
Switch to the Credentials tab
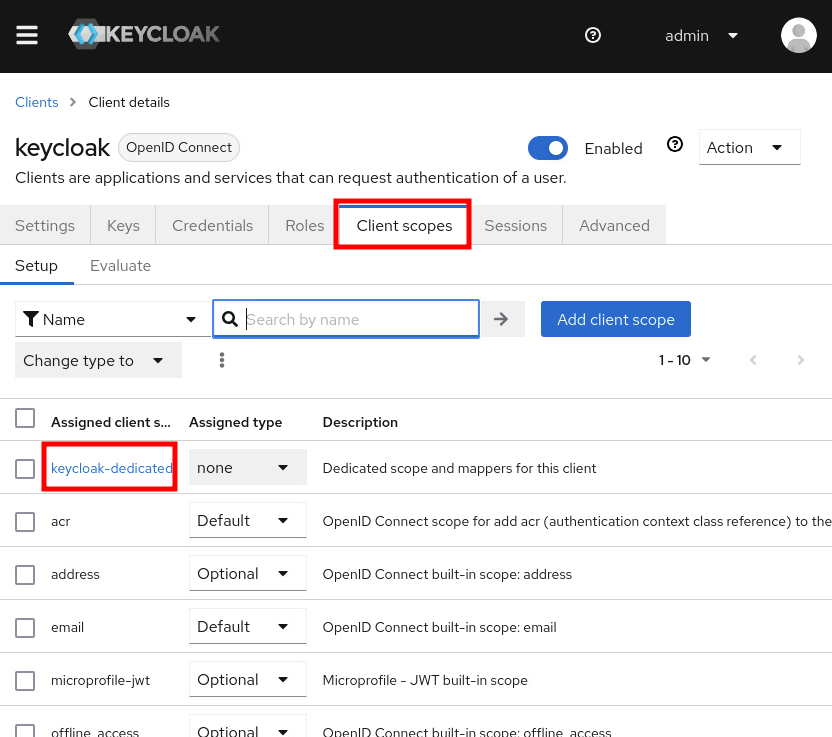212,226
